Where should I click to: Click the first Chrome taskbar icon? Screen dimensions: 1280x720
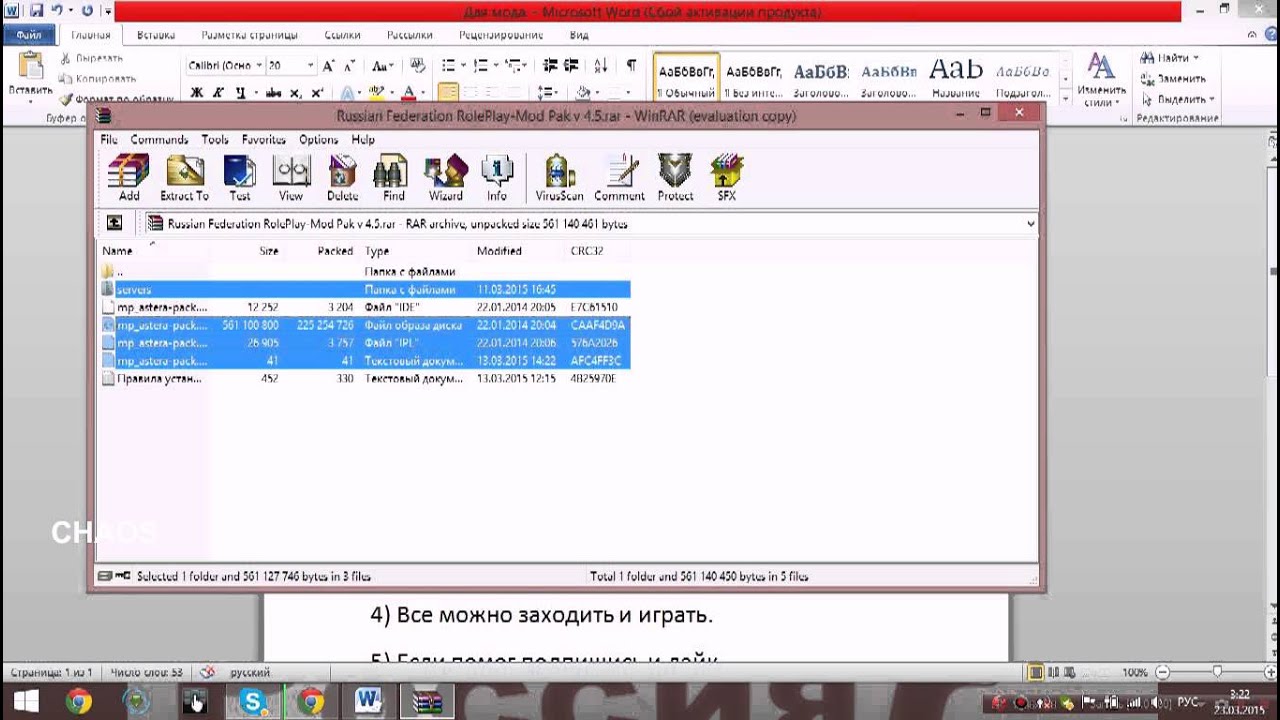click(x=78, y=702)
